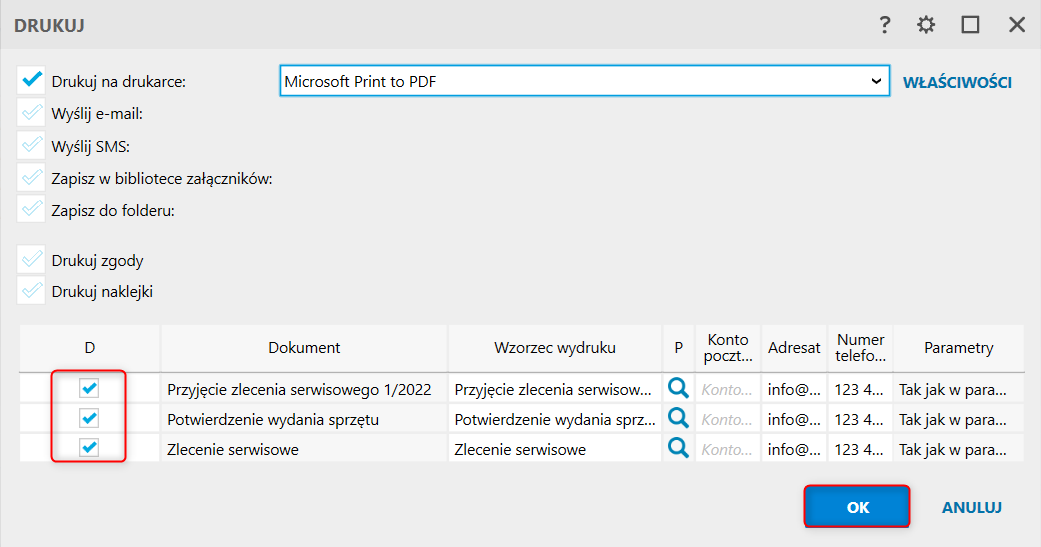Click the ANULUJ button
The height and width of the screenshot is (547, 1041).
[x=971, y=507]
